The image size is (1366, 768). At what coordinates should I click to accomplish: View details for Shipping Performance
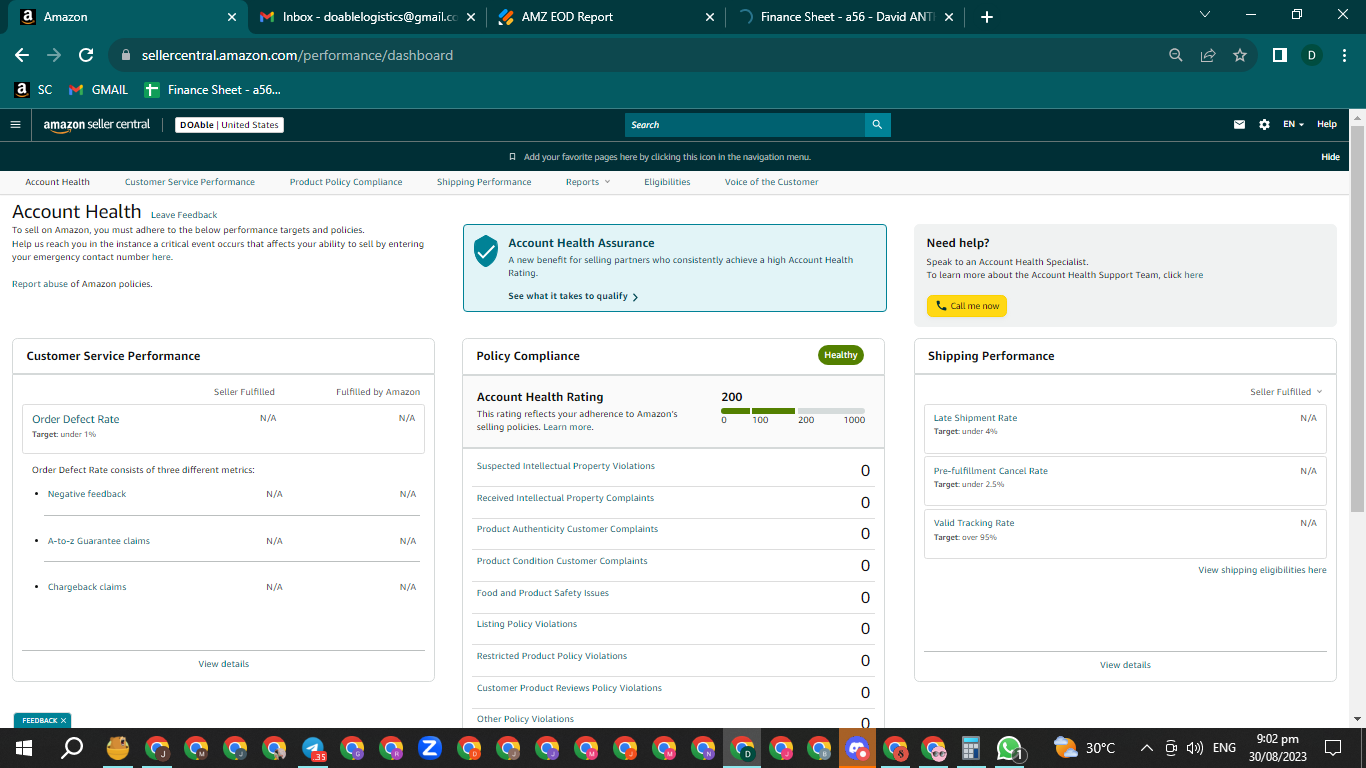[x=1125, y=665]
